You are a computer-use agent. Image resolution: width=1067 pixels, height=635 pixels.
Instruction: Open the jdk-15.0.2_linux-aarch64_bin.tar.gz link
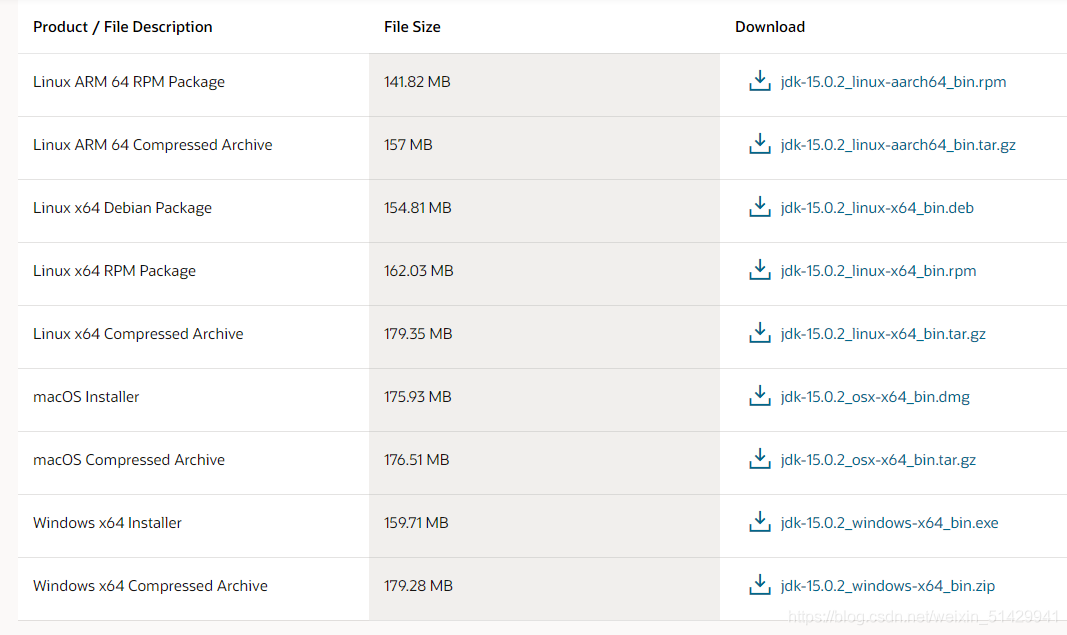coord(898,145)
